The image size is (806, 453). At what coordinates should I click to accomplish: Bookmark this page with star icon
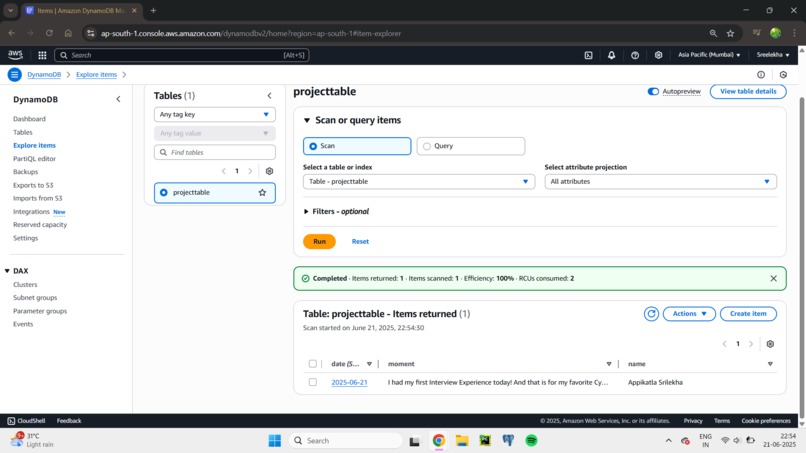tap(730, 33)
